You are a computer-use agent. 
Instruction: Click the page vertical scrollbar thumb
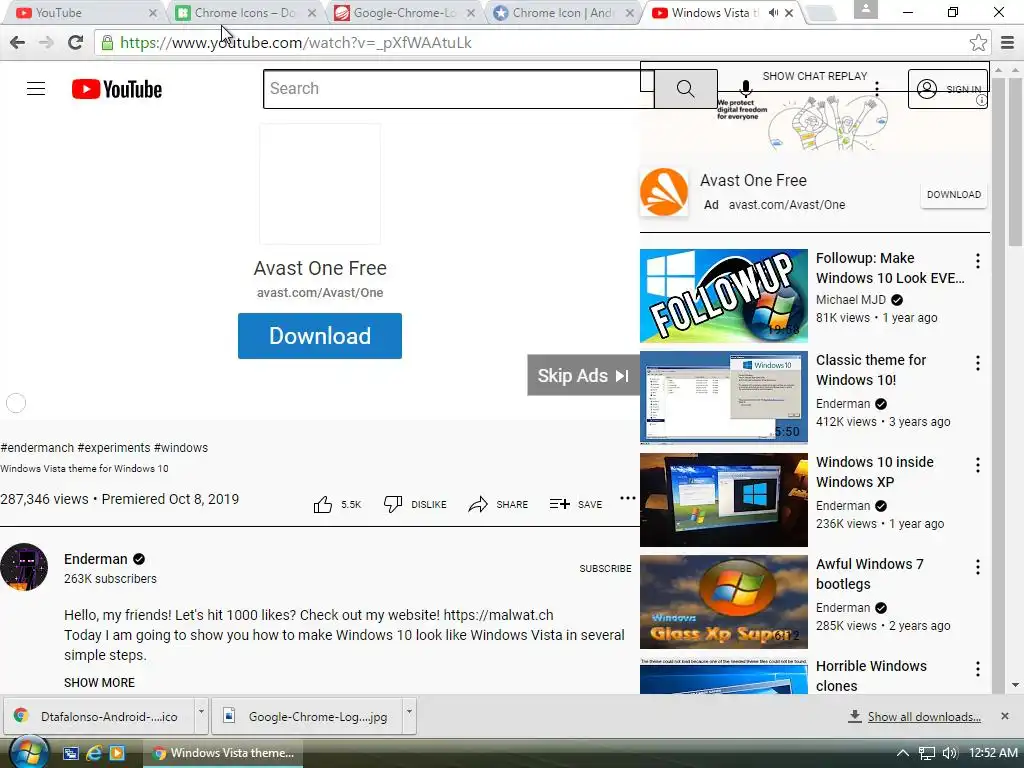1016,161
